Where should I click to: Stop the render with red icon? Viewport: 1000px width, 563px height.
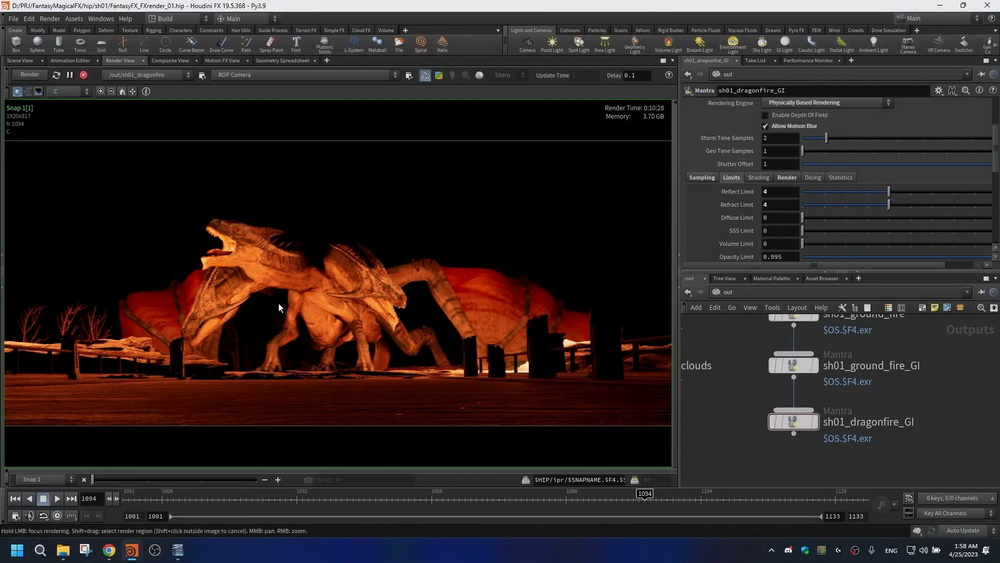(83, 75)
